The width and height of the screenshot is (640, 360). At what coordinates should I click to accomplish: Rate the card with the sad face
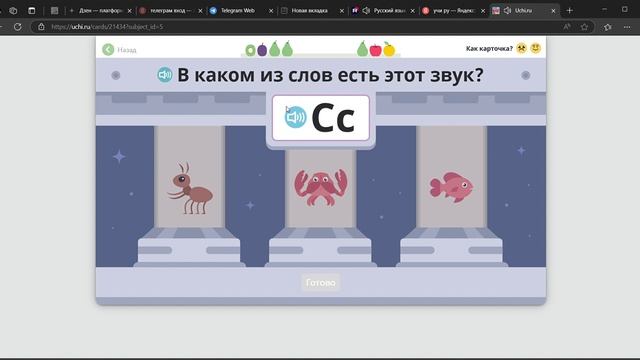tap(521, 48)
